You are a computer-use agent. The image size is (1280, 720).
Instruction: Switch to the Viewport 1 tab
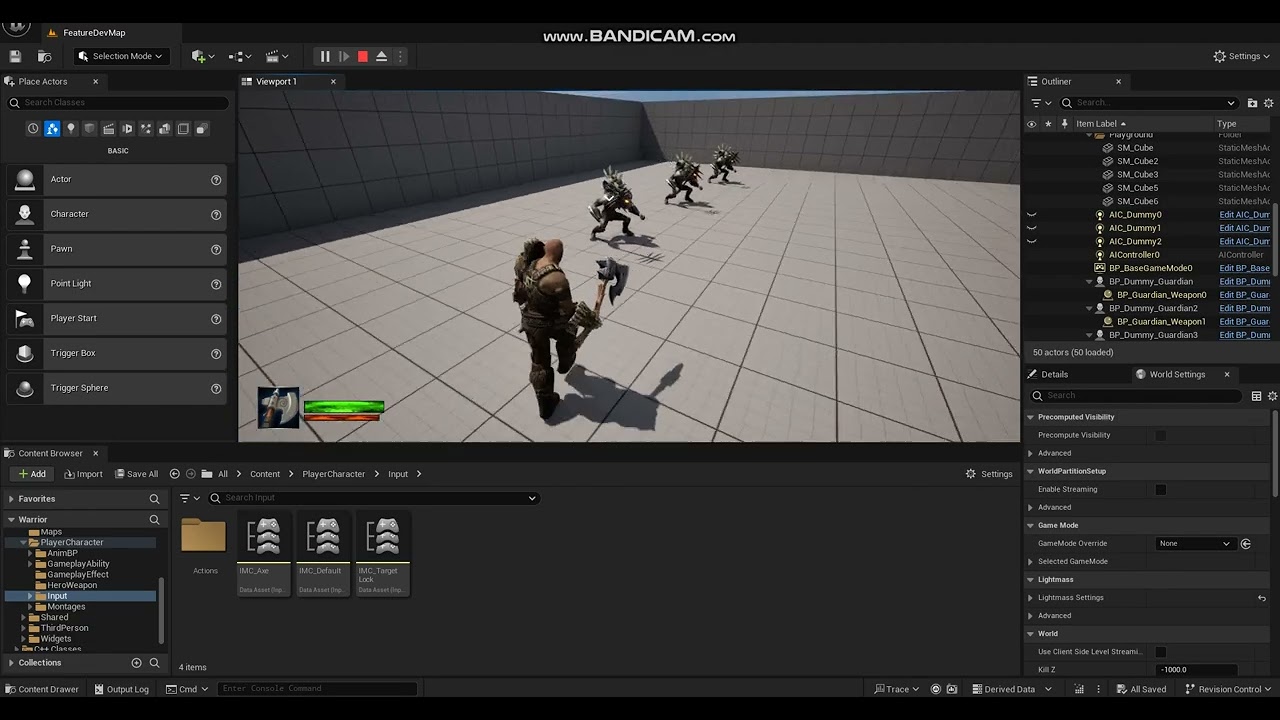(x=276, y=81)
